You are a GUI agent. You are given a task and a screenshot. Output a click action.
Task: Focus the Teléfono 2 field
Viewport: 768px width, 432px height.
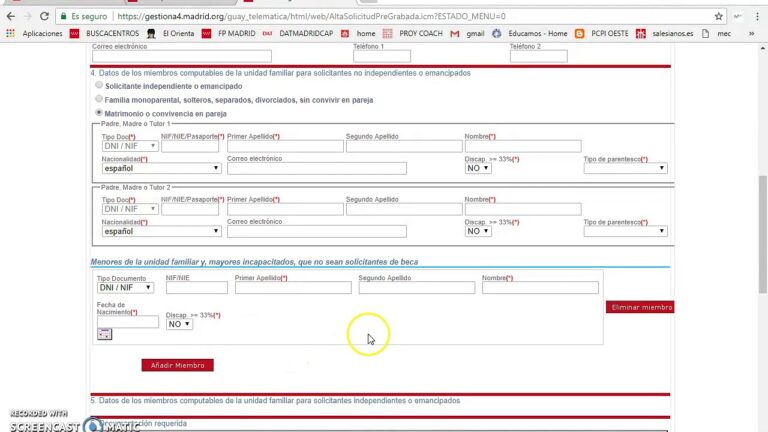[x=538, y=56]
